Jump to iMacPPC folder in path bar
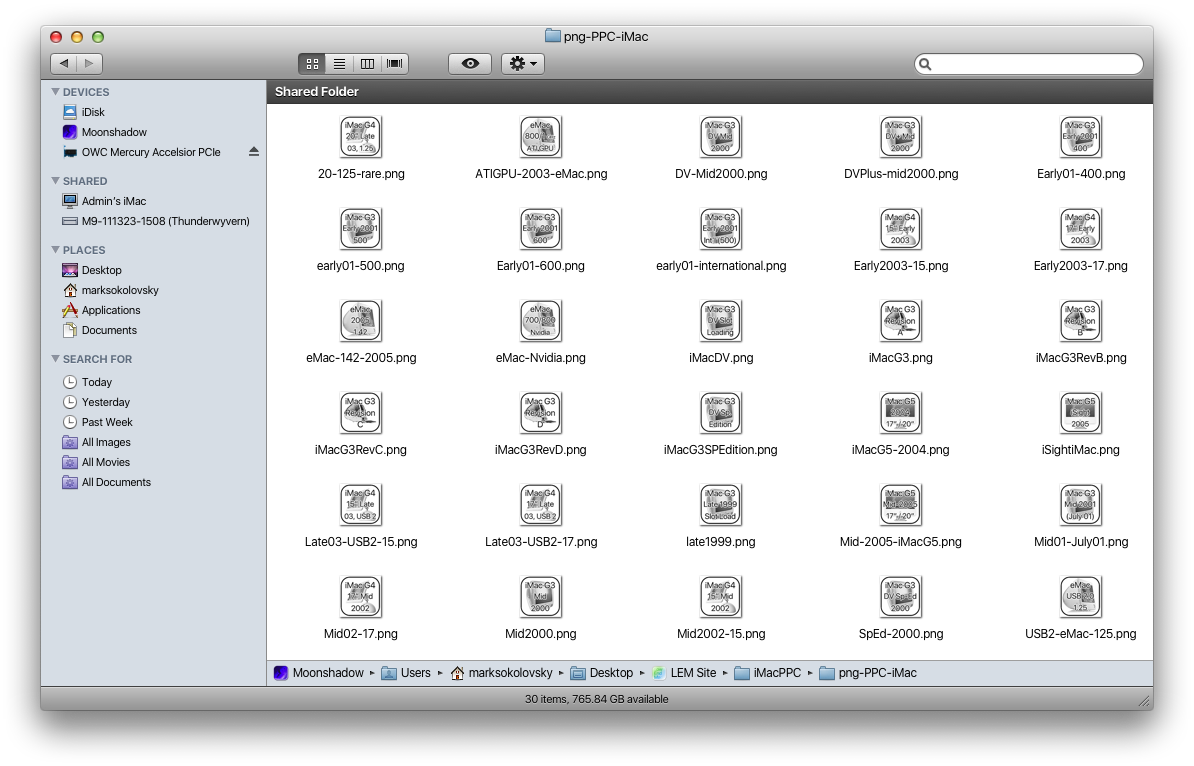Screen dimensions: 1194x766 776,673
